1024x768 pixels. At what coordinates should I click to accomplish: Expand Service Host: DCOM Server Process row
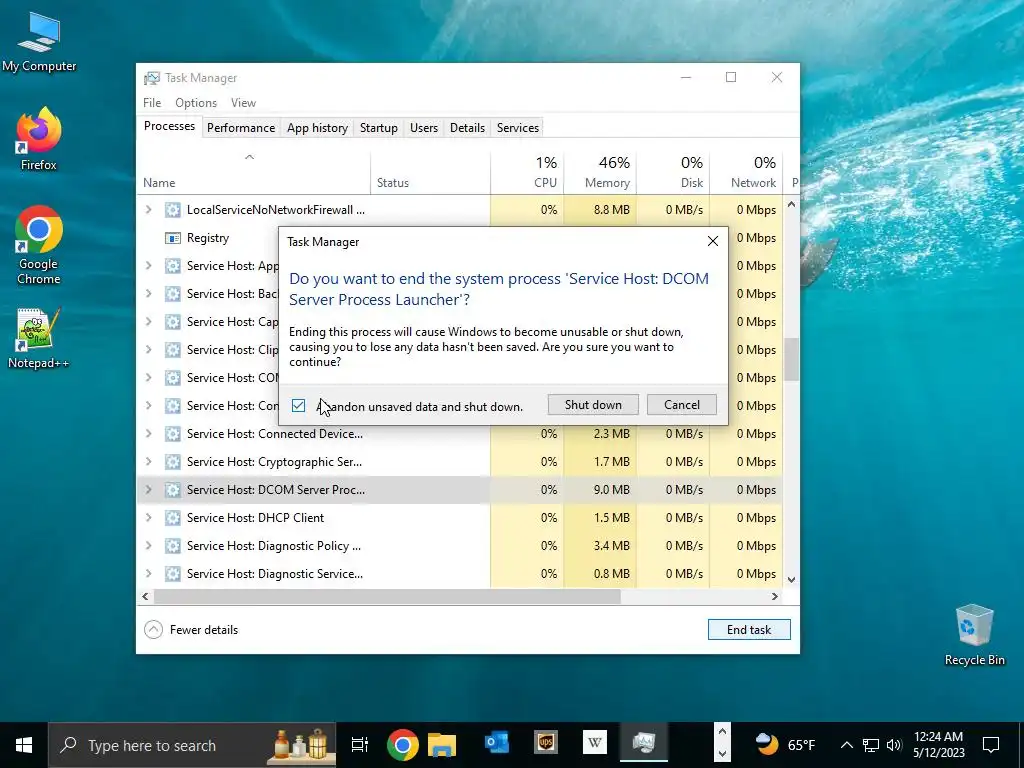[149, 490]
